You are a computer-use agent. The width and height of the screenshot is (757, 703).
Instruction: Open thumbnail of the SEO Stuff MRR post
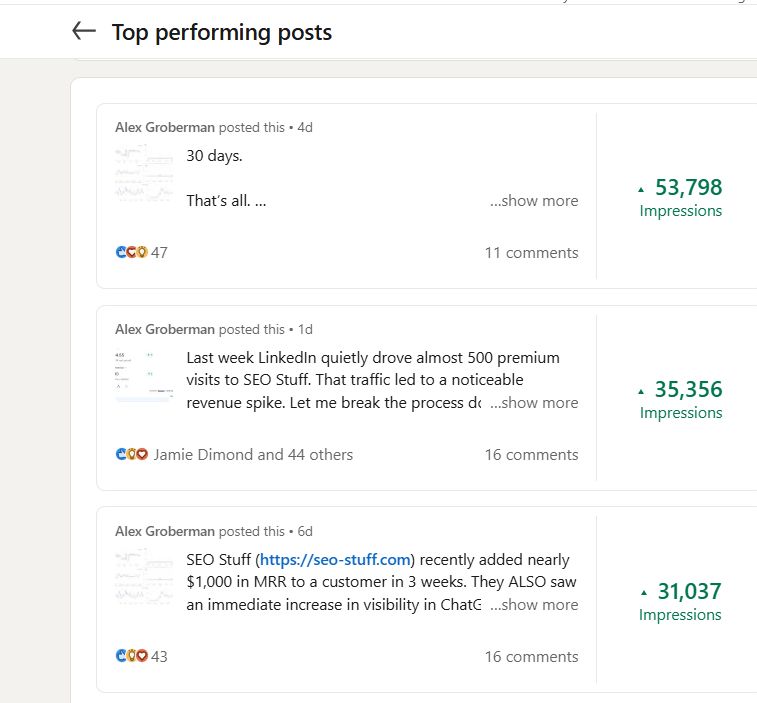(144, 578)
